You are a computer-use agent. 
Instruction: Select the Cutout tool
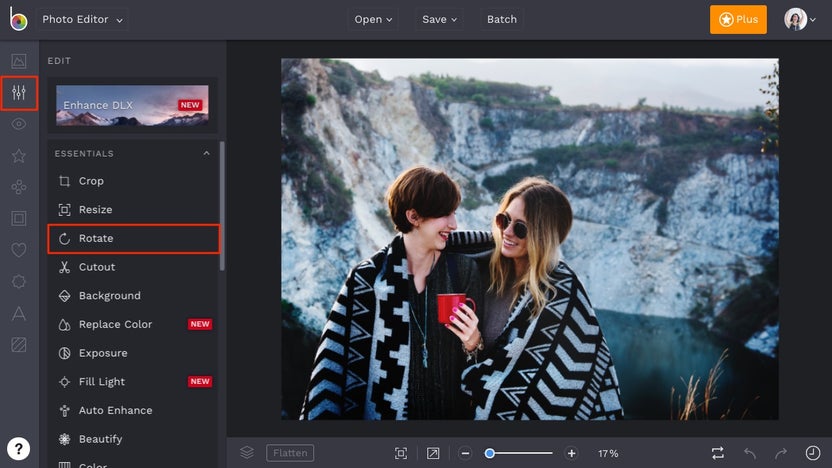click(x=133, y=267)
